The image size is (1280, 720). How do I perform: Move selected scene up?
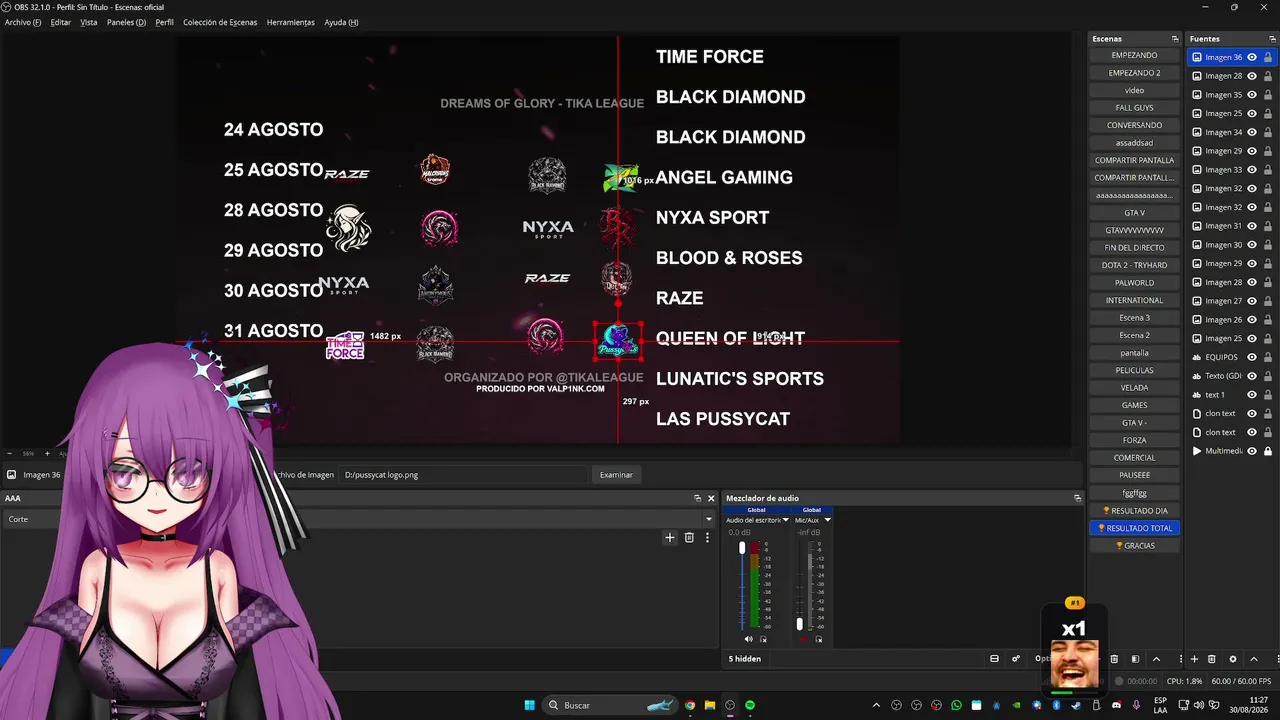1157,659
